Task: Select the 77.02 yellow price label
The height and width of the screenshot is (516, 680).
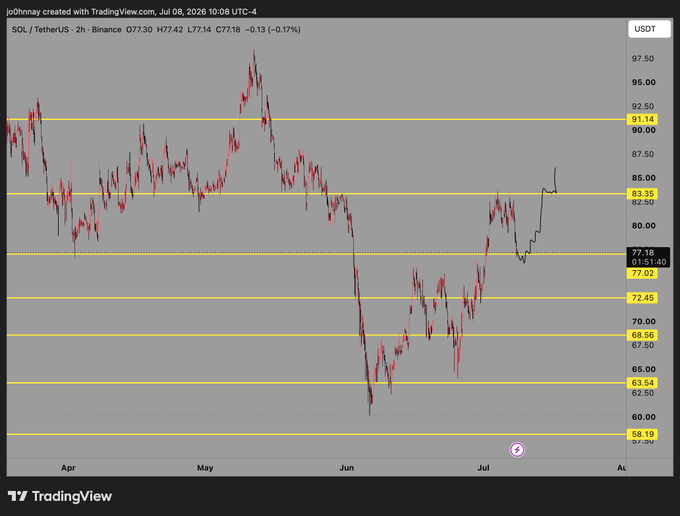Action: coord(642,273)
